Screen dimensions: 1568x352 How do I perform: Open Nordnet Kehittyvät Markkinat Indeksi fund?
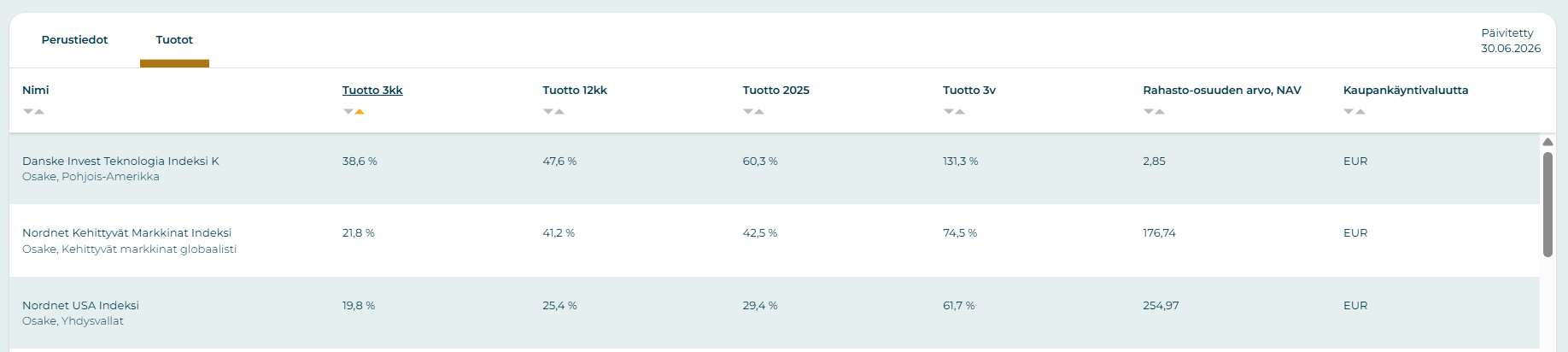coord(126,232)
